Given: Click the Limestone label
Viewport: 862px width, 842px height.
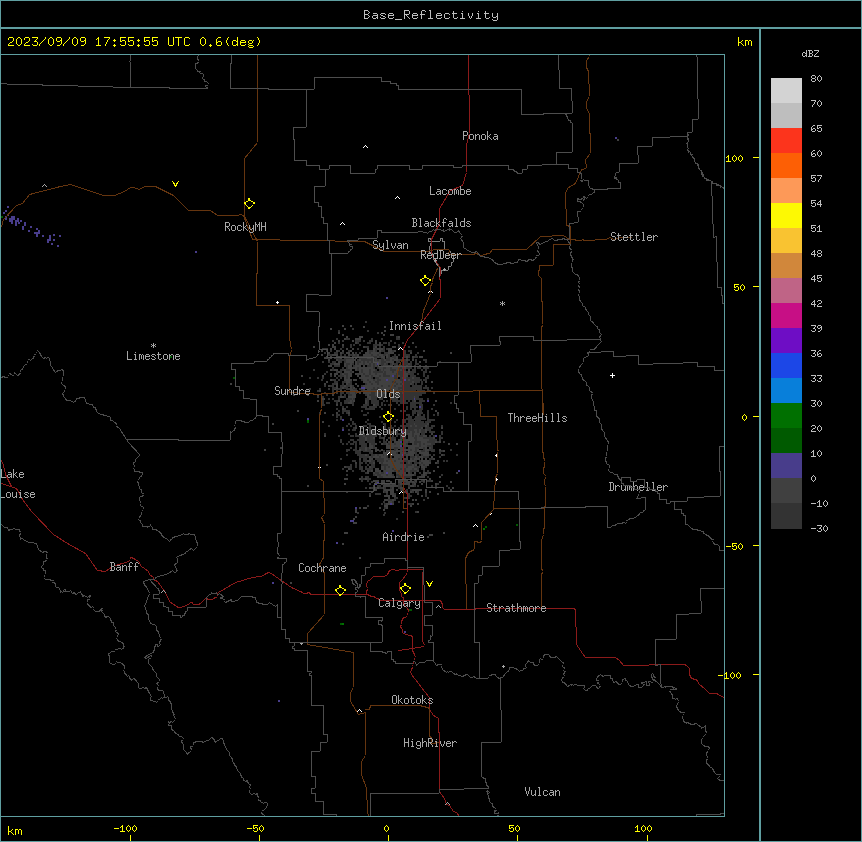Looking at the screenshot, I should (x=153, y=356).
